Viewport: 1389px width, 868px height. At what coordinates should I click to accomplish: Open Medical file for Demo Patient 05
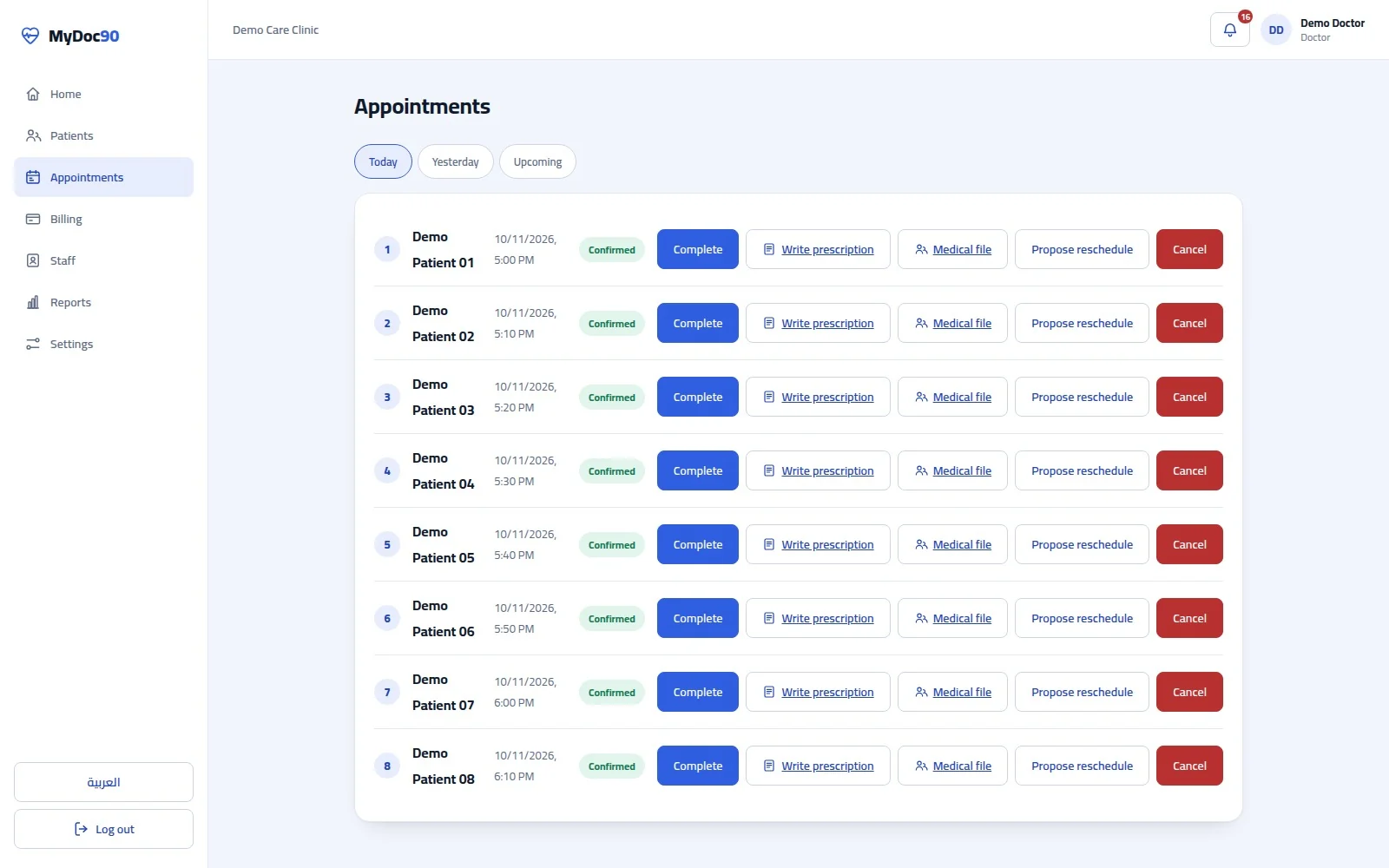[x=952, y=544]
